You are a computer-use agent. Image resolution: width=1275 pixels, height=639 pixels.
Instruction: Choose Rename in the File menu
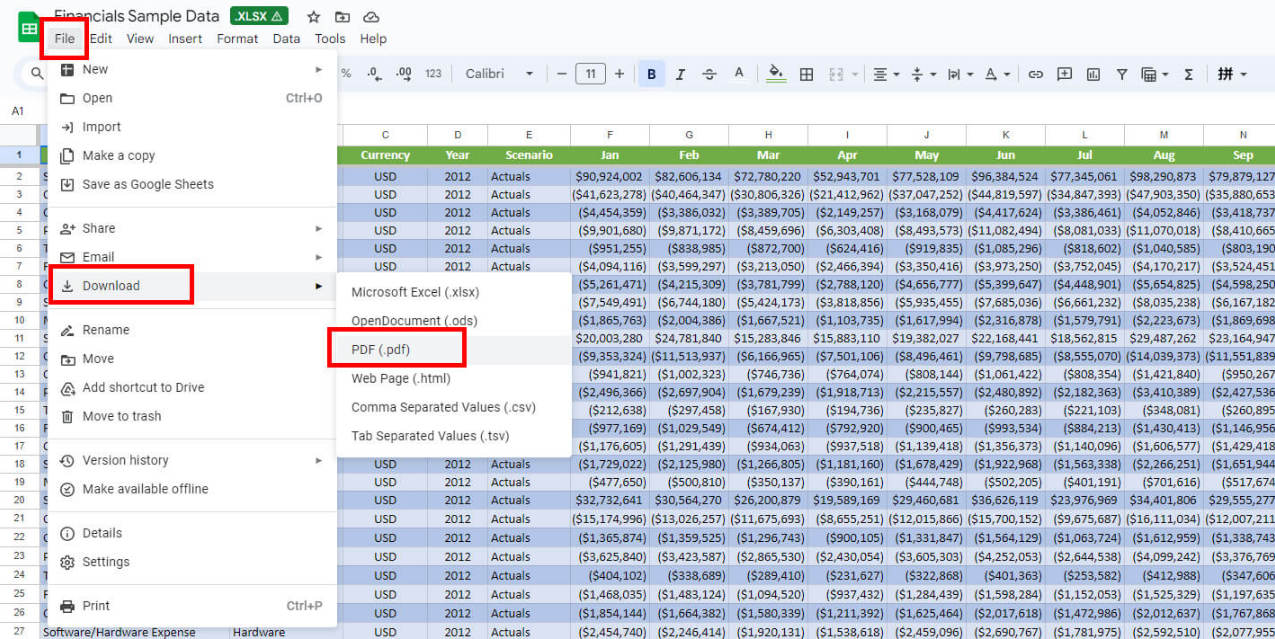[192, 330]
